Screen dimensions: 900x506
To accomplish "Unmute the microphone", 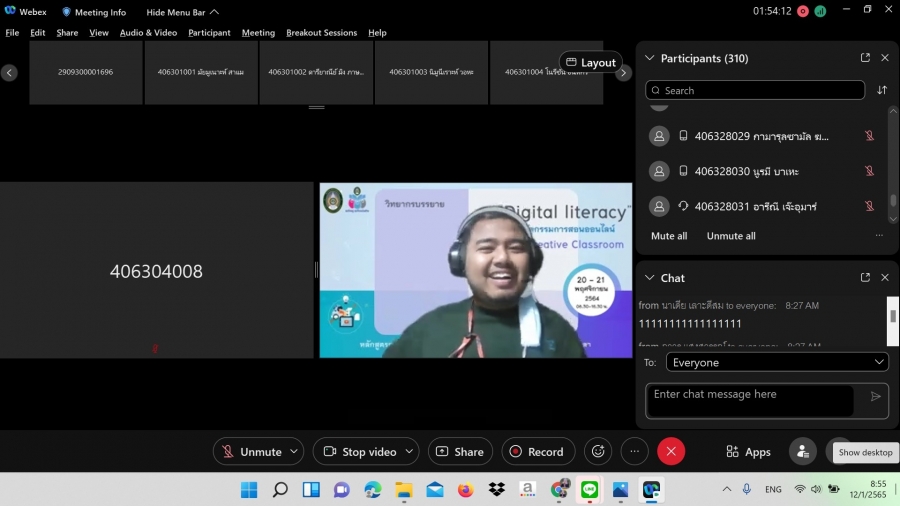I will tap(251, 452).
